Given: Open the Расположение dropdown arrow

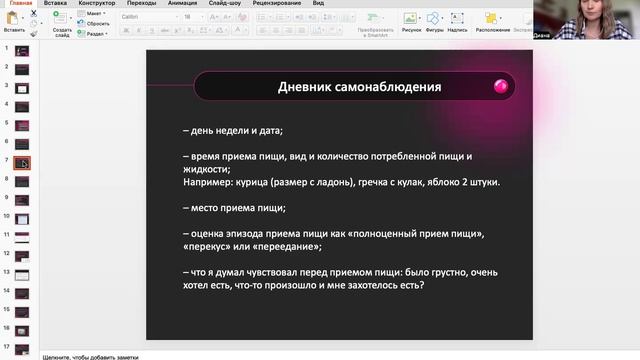Looking at the screenshot, I should pos(501,18).
